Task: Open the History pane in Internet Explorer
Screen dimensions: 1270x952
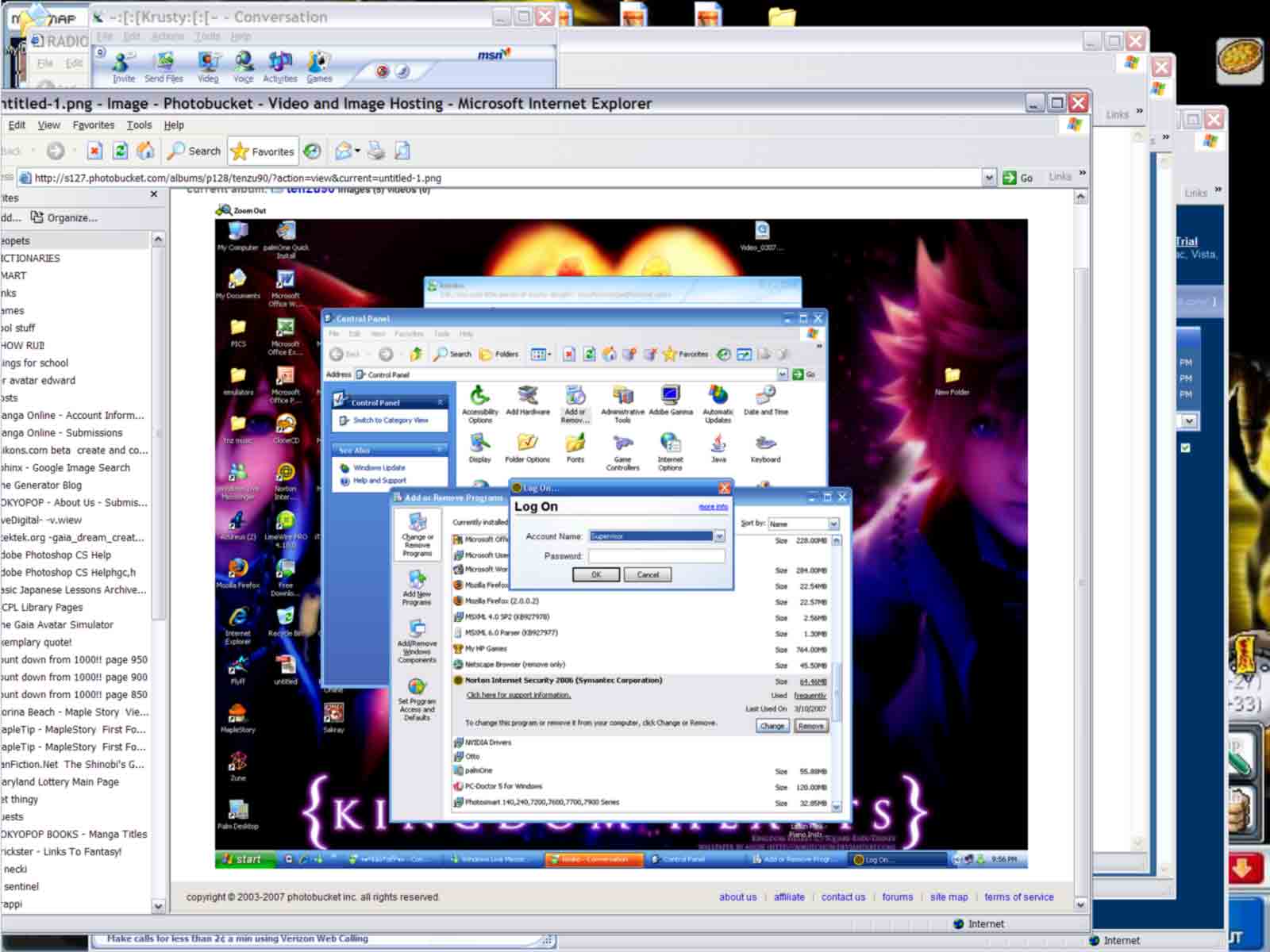Action: point(313,151)
